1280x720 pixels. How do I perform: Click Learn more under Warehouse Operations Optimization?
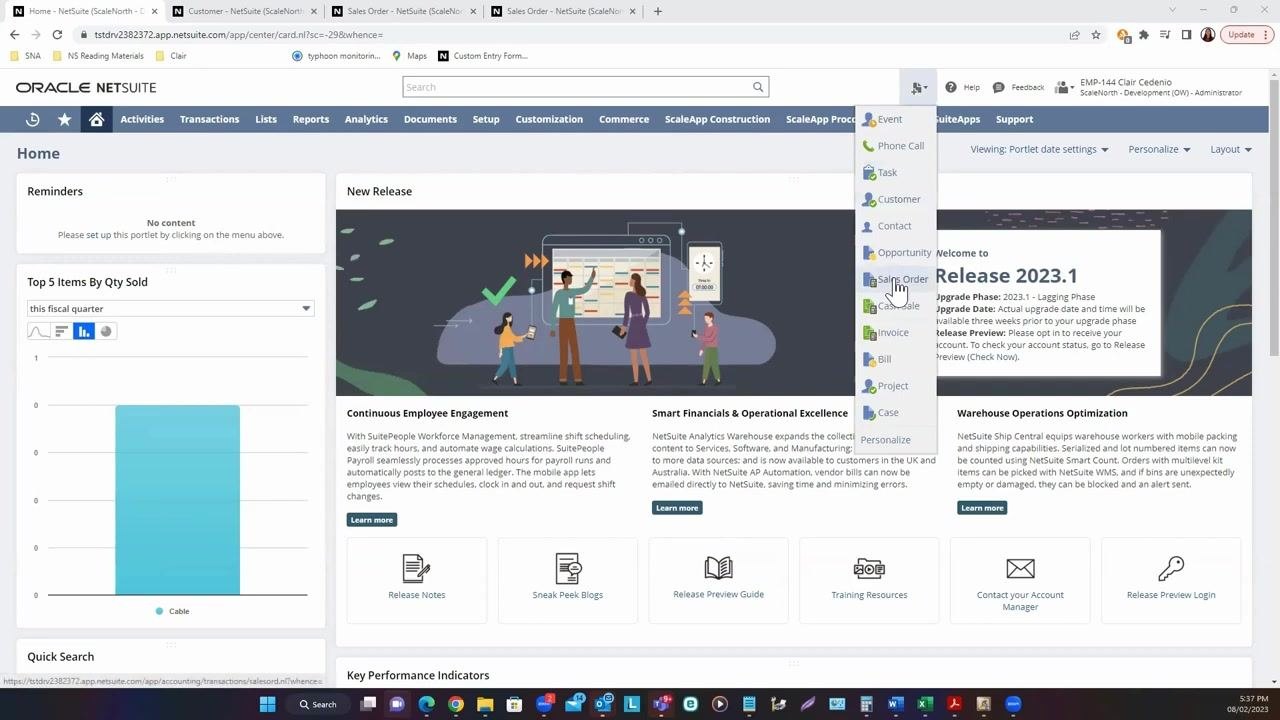(x=982, y=508)
